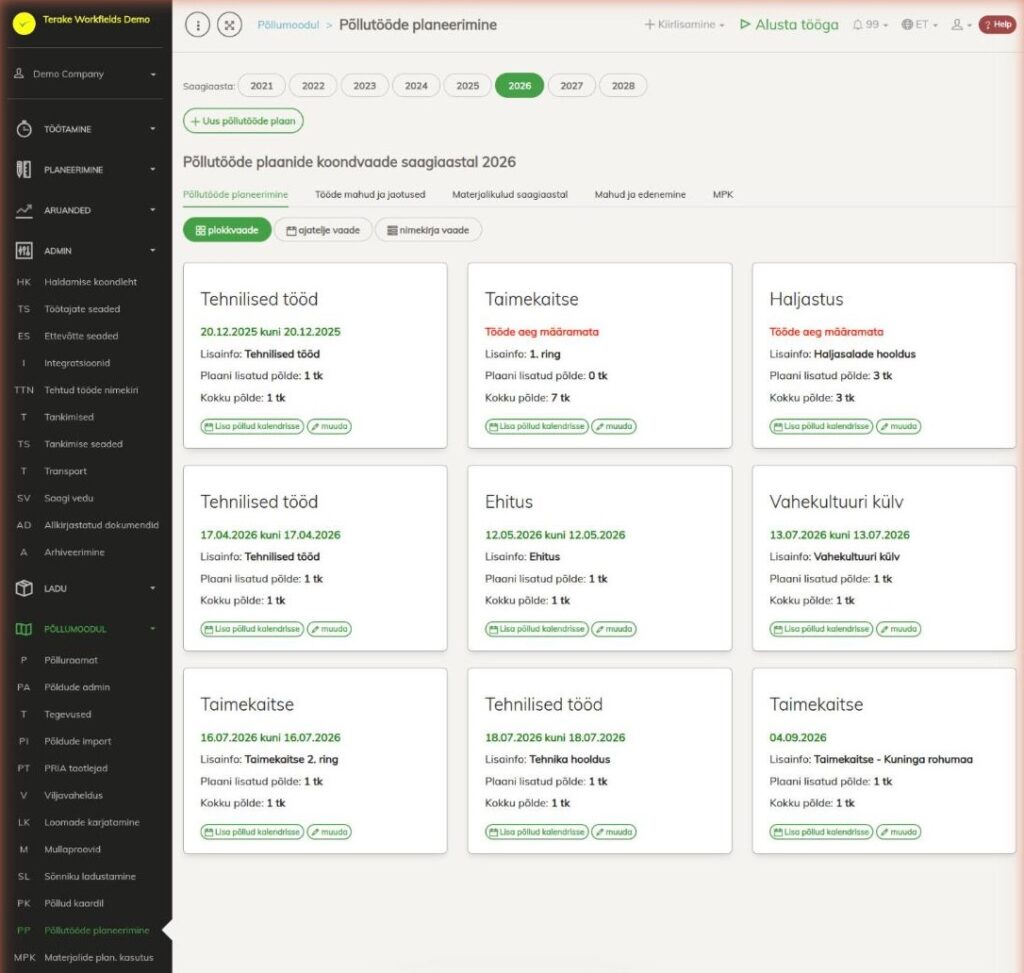Select season year 2027

[x=571, y=86]
